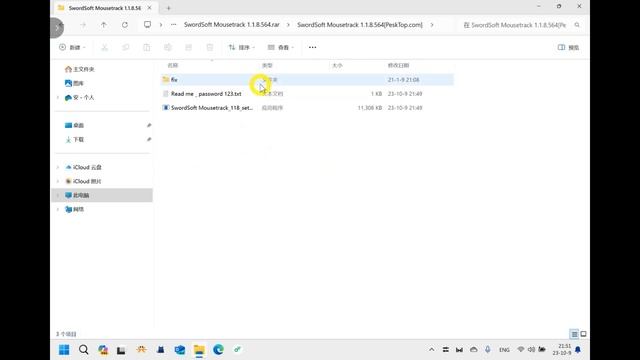
Task: Show hidden system tray icons
Action: point(431,350)
